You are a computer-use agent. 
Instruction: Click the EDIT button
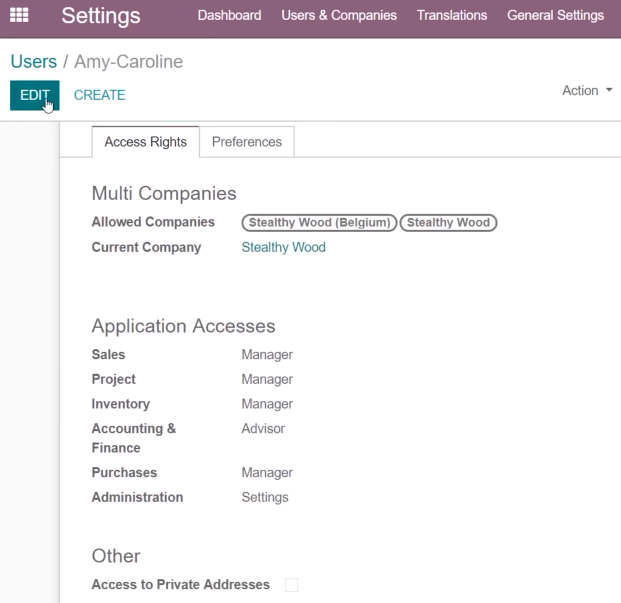35,95
